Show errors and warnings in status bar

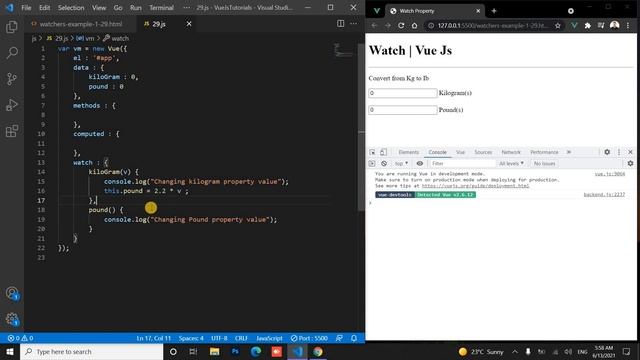click(20, 338)
